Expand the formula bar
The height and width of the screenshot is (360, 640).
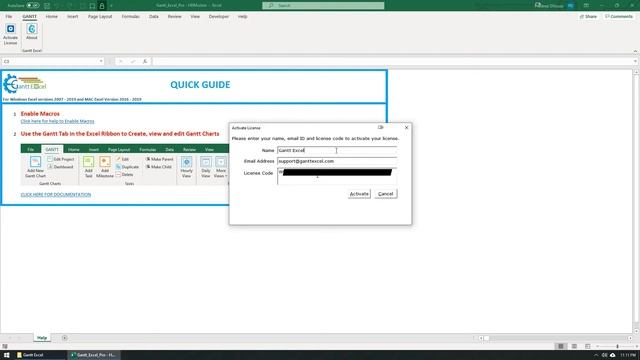[635, 61]
